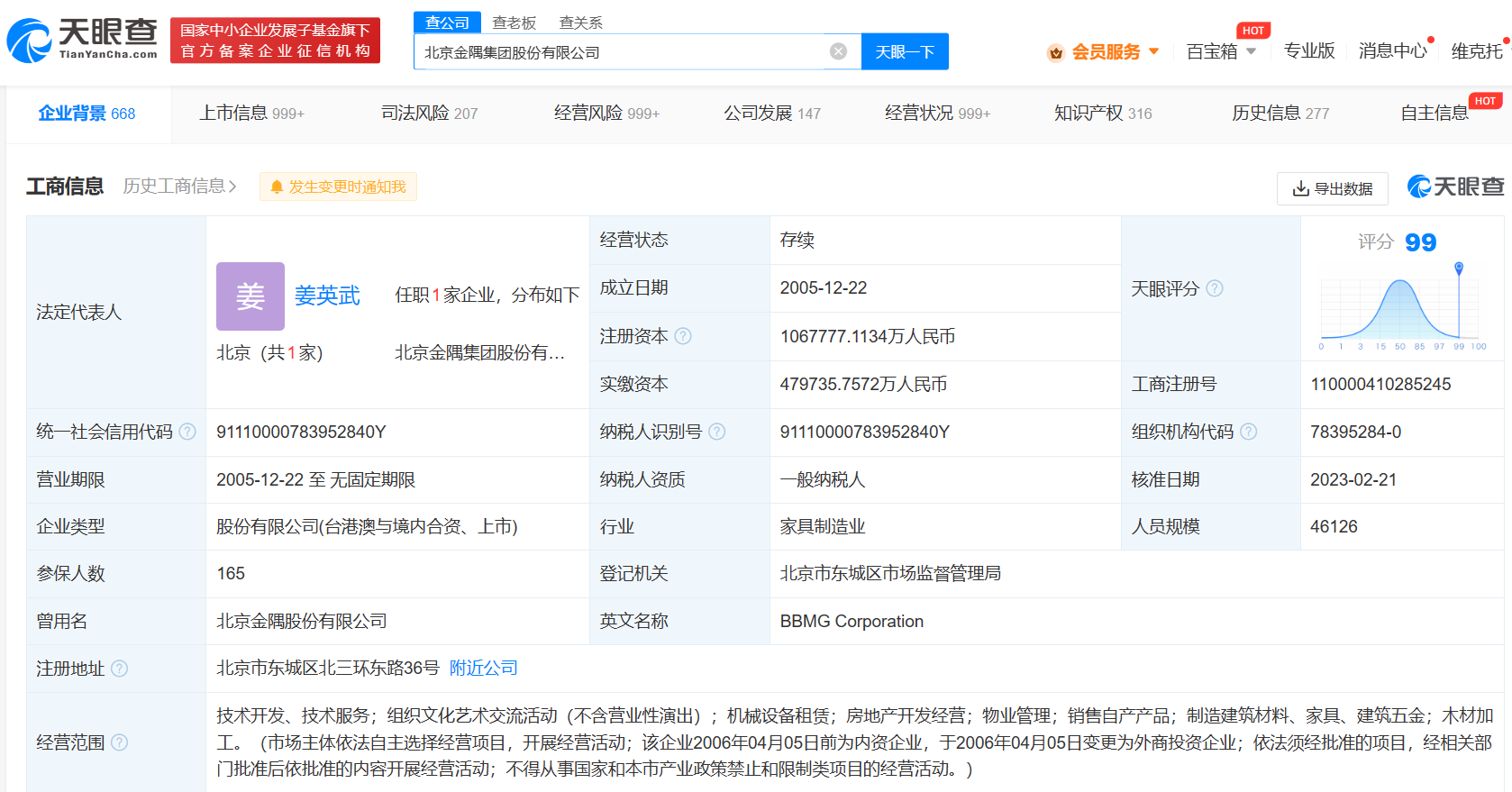Open the help icon next to 组织机构代码
Image resolution: width=1512 pixels, height=792 pixels.
click(x=1248, y=432)
